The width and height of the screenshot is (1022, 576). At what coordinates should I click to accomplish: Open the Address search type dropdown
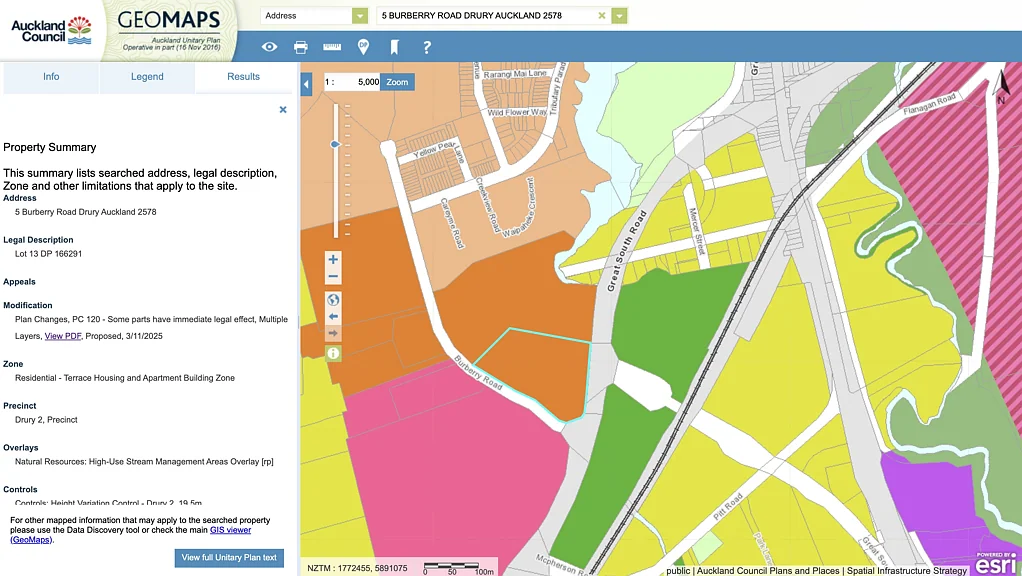click(360, 16)
